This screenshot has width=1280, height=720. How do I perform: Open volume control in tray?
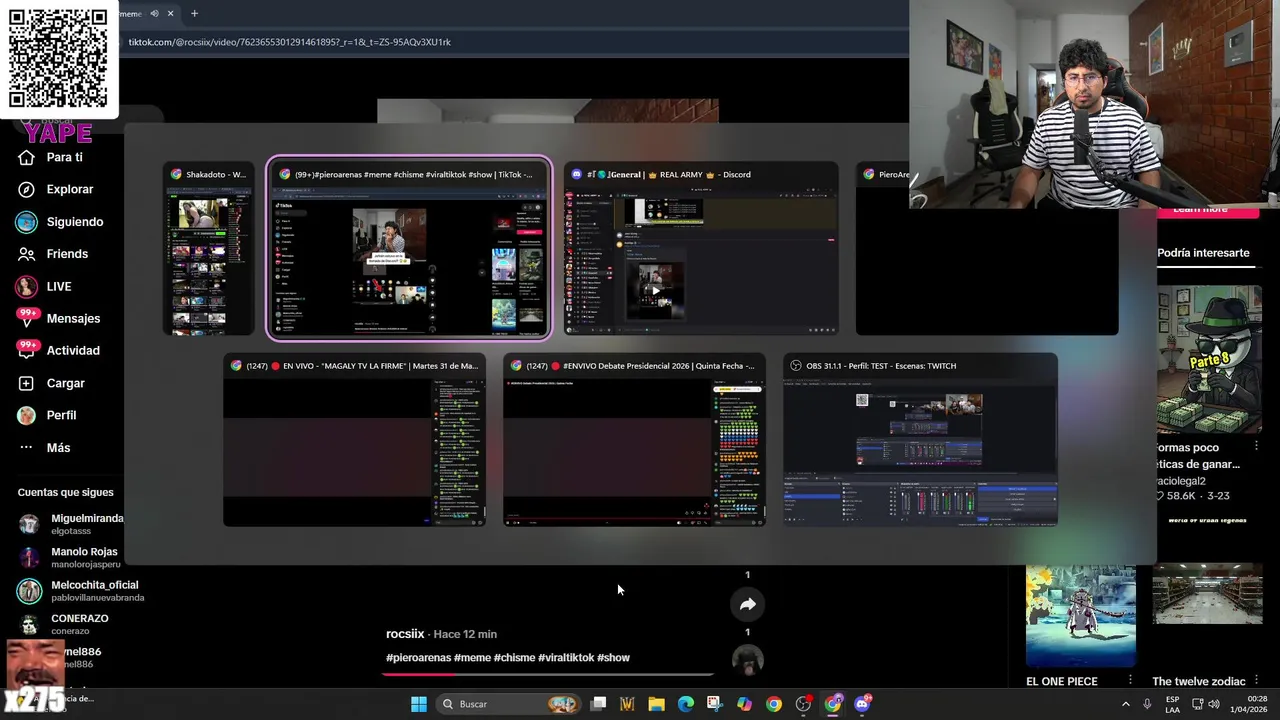click(1214, 704)
